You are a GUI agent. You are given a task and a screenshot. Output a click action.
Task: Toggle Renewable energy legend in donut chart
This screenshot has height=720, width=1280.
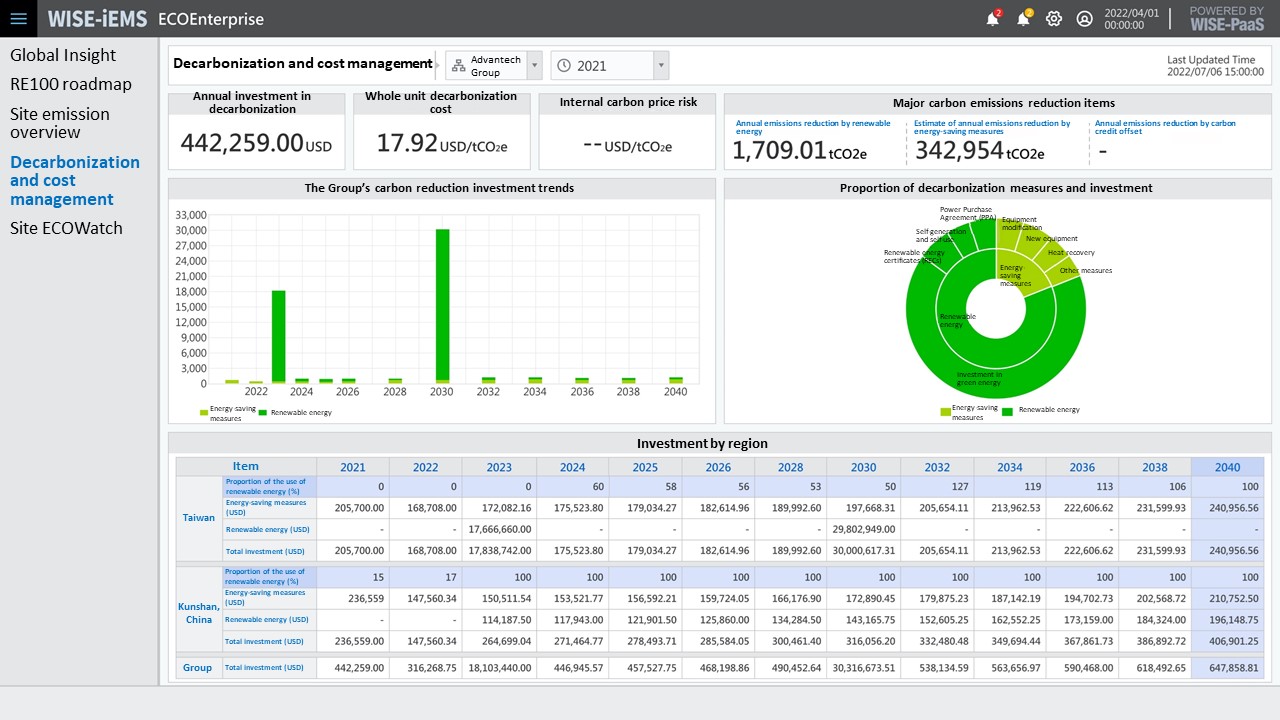[x=1041, y=410]
